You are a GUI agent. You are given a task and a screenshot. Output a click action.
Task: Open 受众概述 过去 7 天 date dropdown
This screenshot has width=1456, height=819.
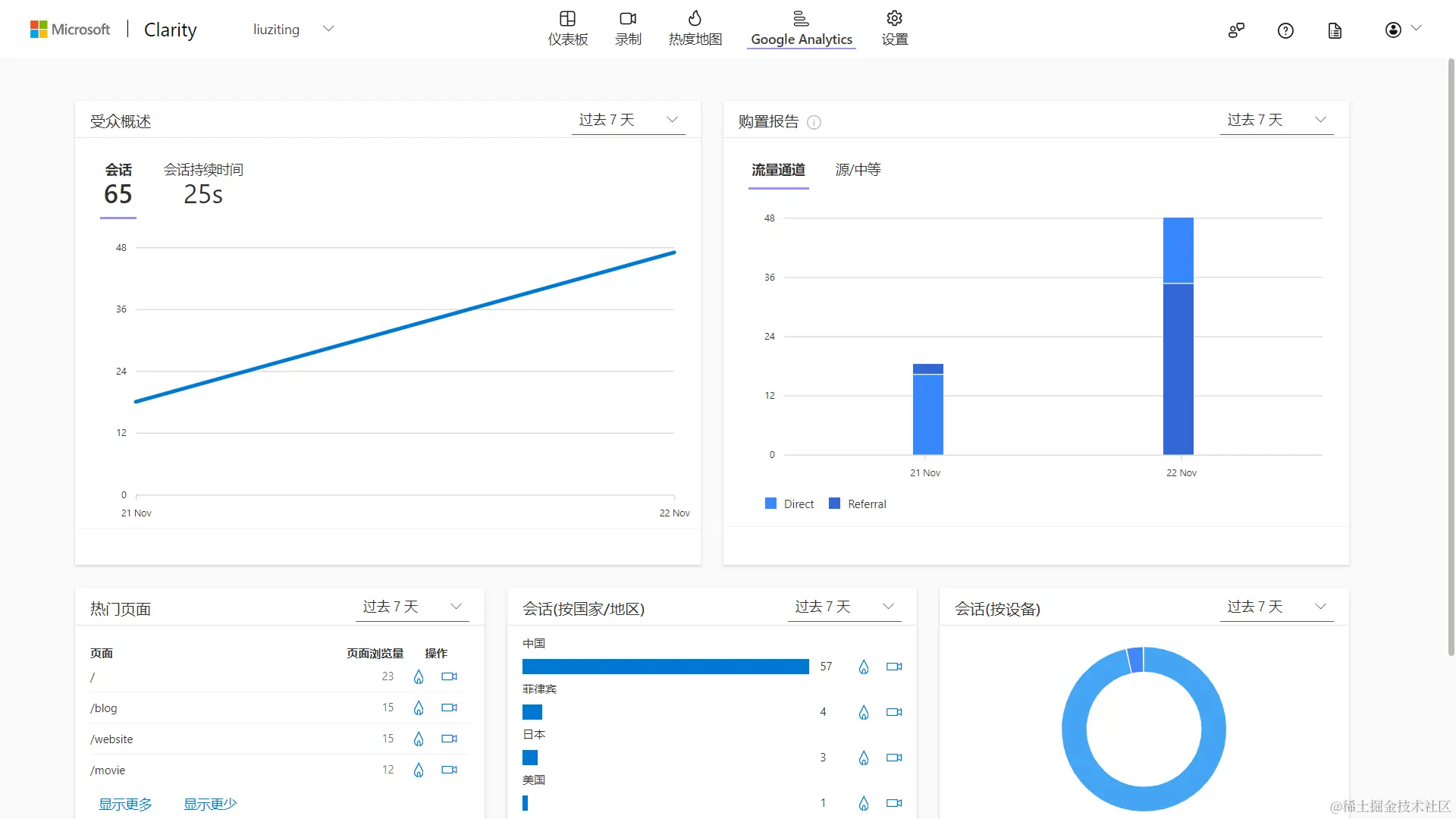pyautogui.click(x=628, y=120)
